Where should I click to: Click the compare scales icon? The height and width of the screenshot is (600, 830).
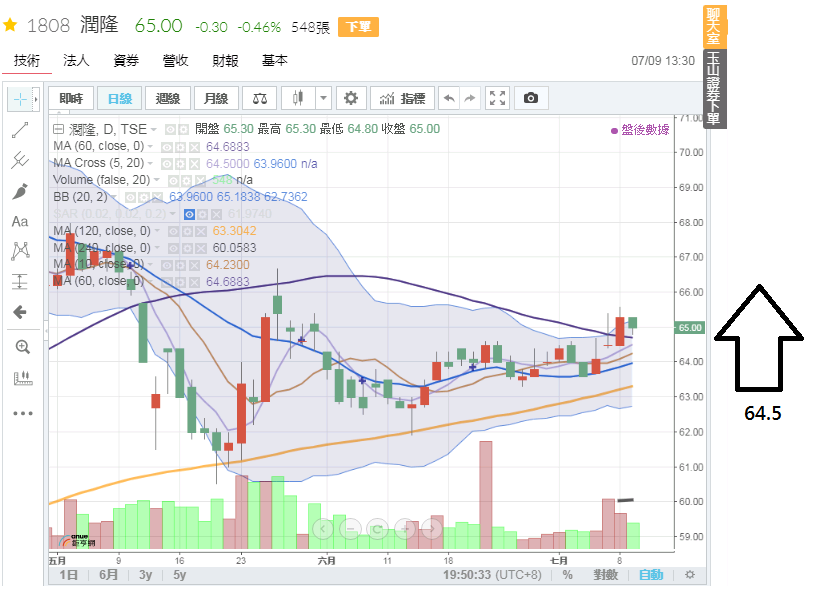click(260, 98)
